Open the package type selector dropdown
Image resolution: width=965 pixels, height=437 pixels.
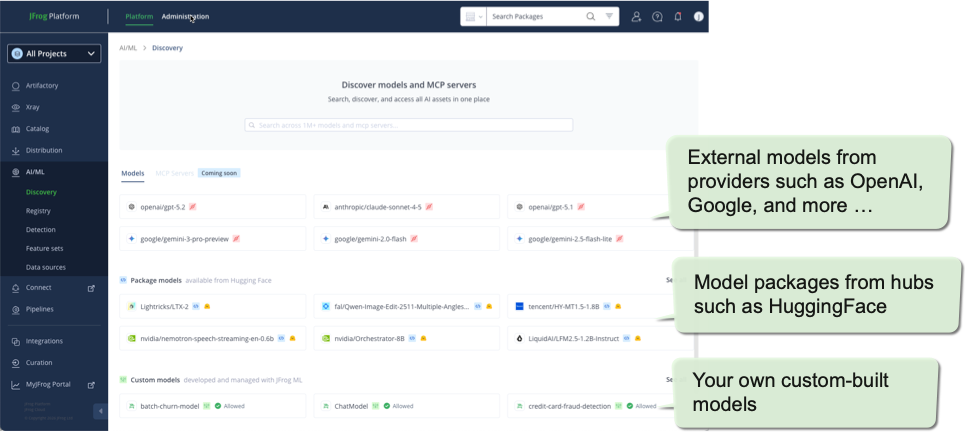click(473, 17)
